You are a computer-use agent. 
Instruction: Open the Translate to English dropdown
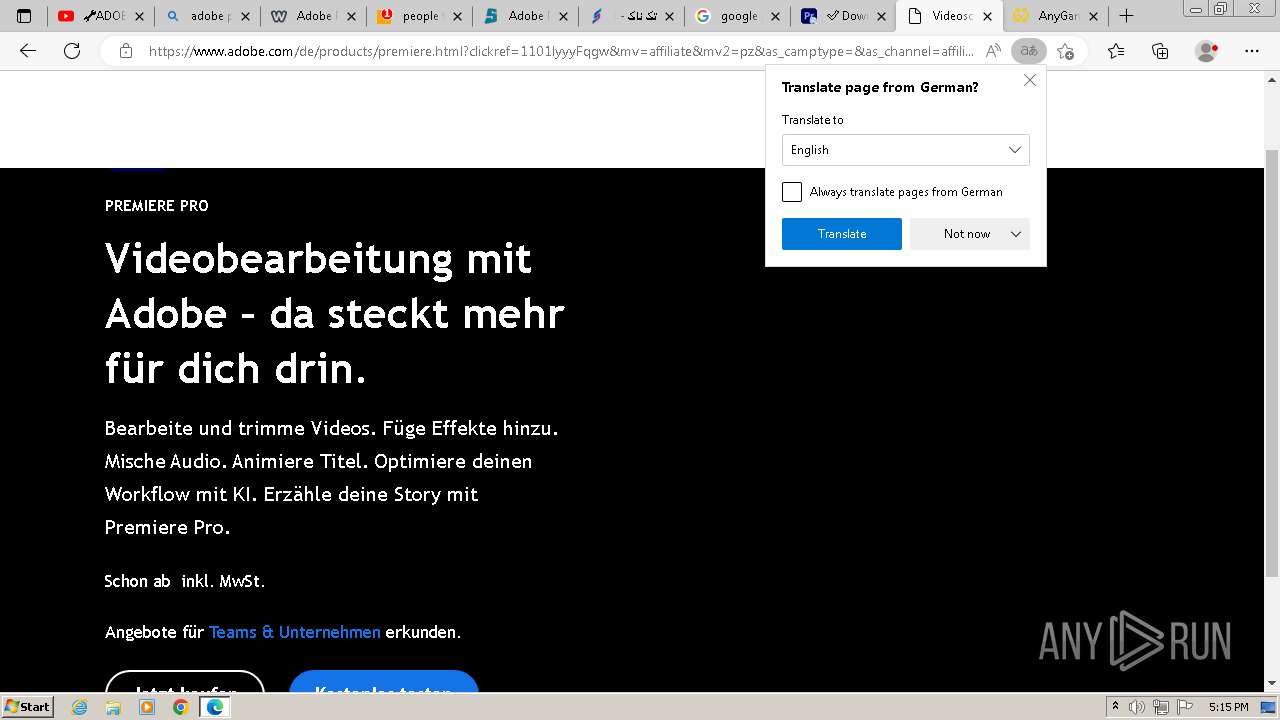click(x=906, y=150)
